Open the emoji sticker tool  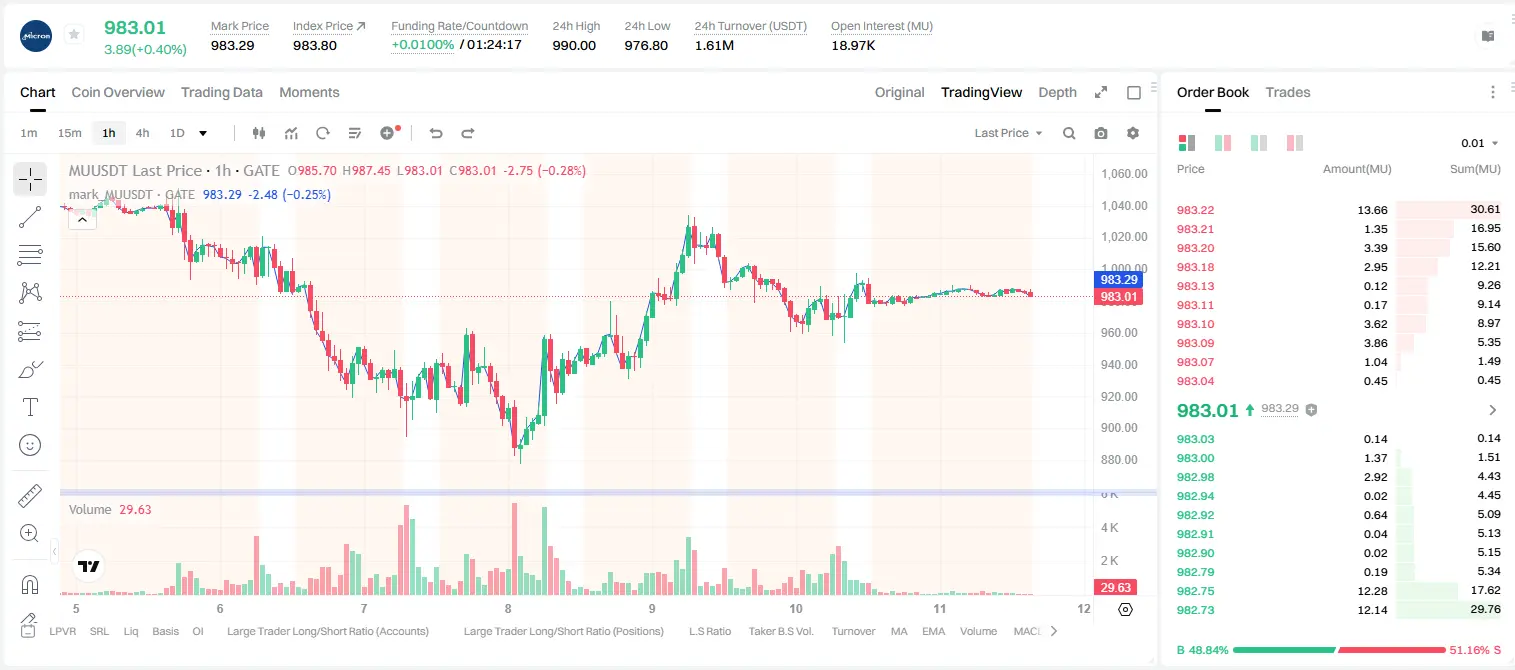pos(30,445)
